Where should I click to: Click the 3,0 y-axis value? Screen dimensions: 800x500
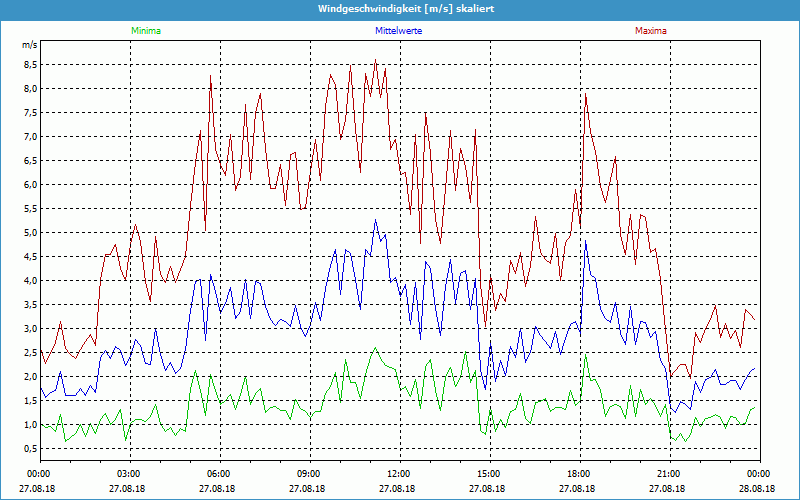pos(30,329)
